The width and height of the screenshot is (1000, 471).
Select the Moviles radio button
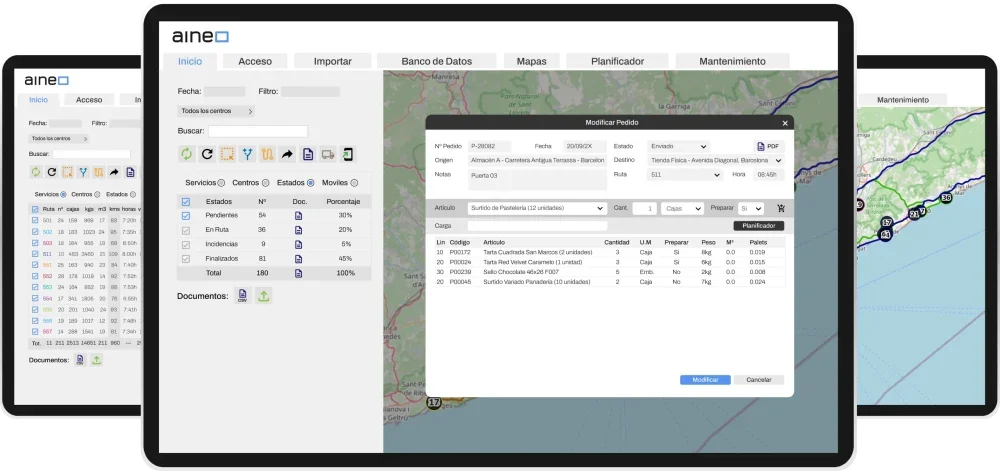pyautogui.click(x=354, y=183)
